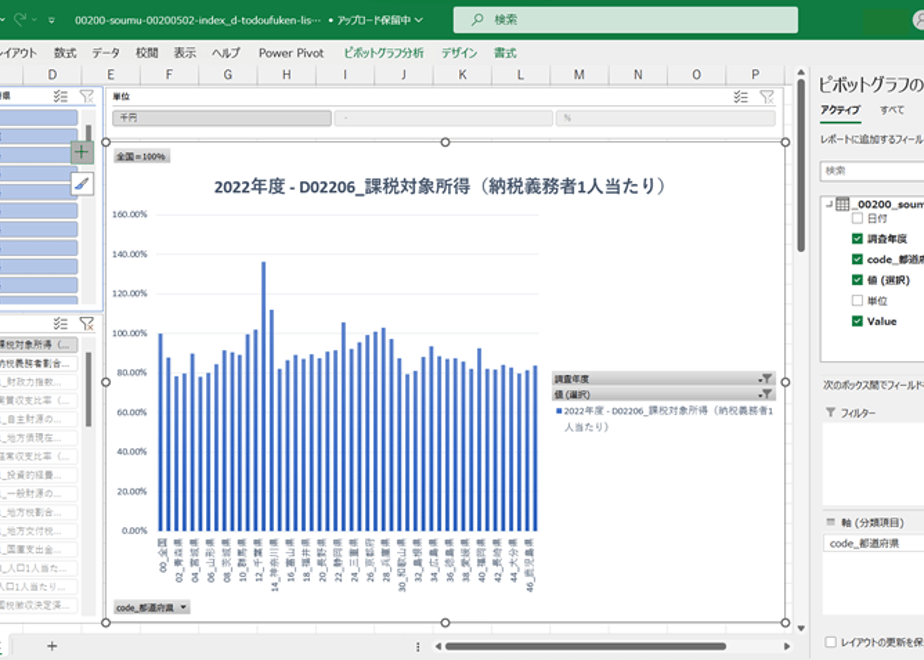Click the worksheet vertical scrollbar thumb
The width and height of the screenshot is (924, 660).
pos(801,166)
